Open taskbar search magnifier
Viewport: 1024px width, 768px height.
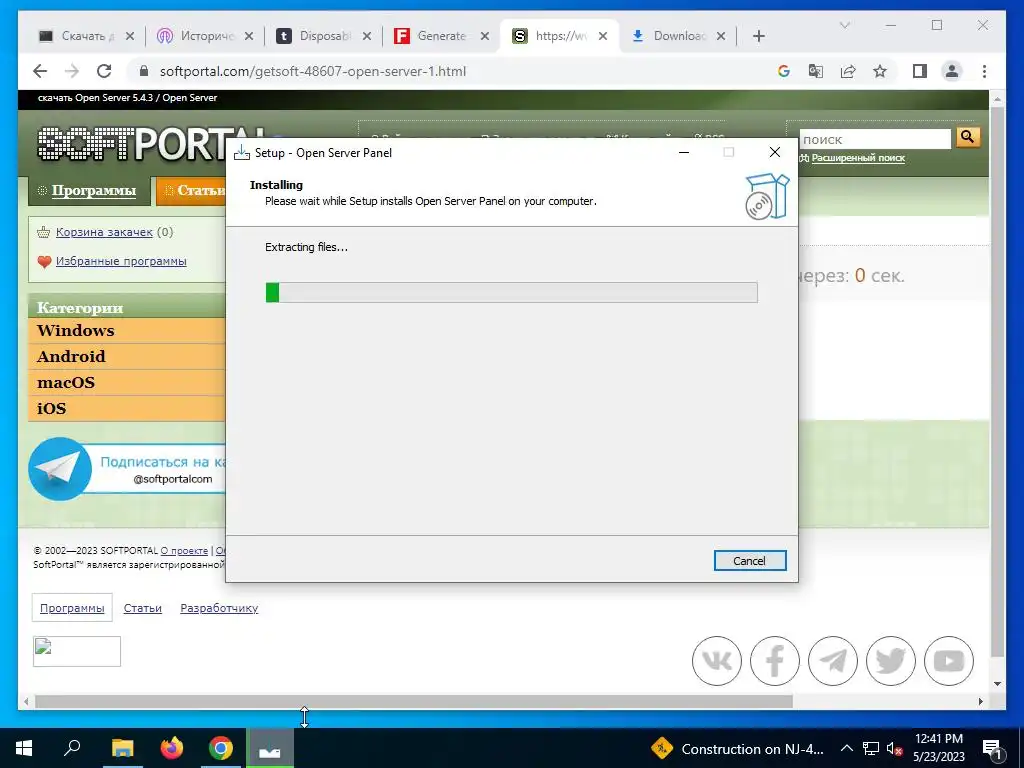[72, 748]
